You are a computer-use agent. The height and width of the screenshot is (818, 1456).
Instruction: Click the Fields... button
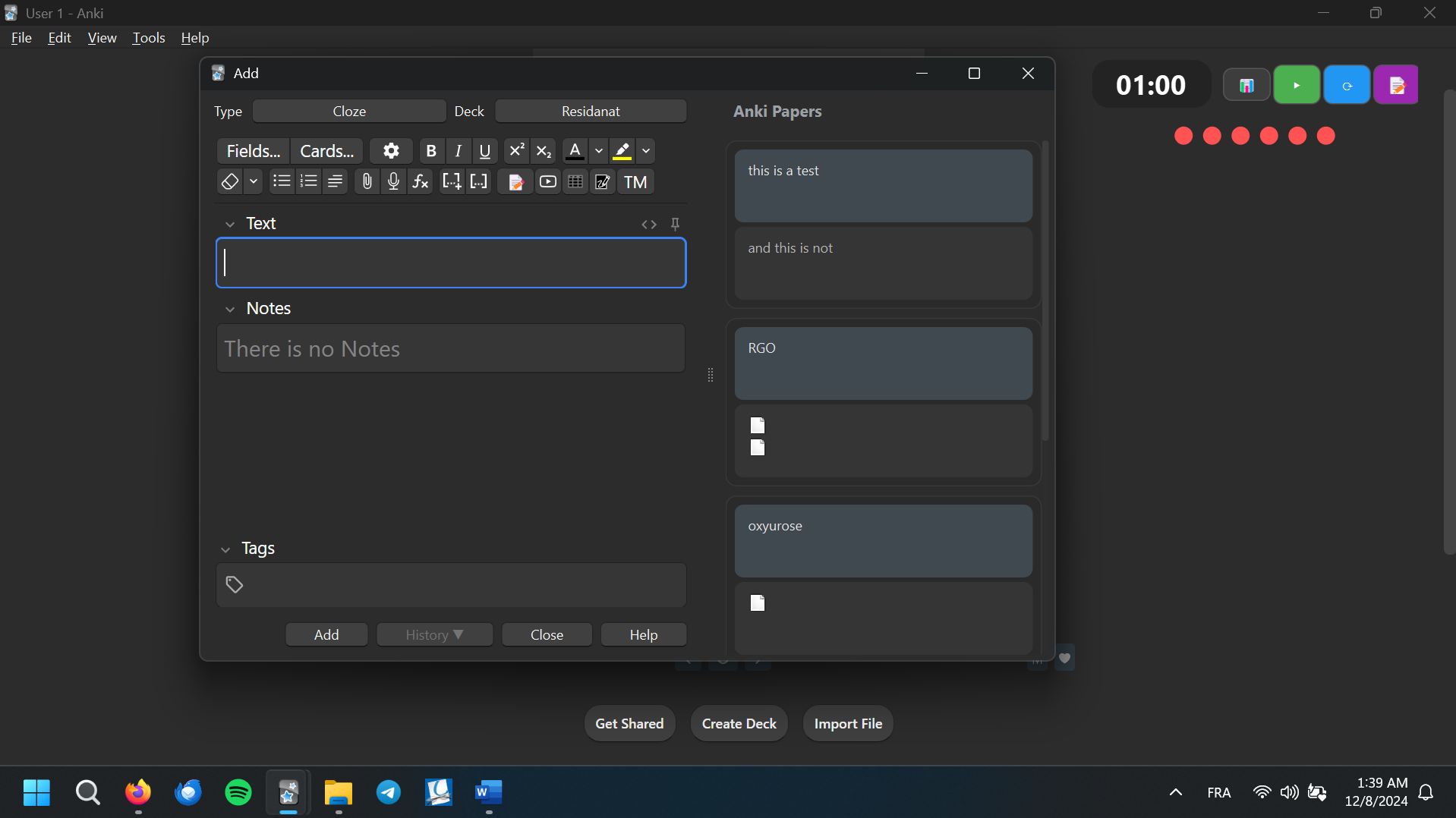254,151
